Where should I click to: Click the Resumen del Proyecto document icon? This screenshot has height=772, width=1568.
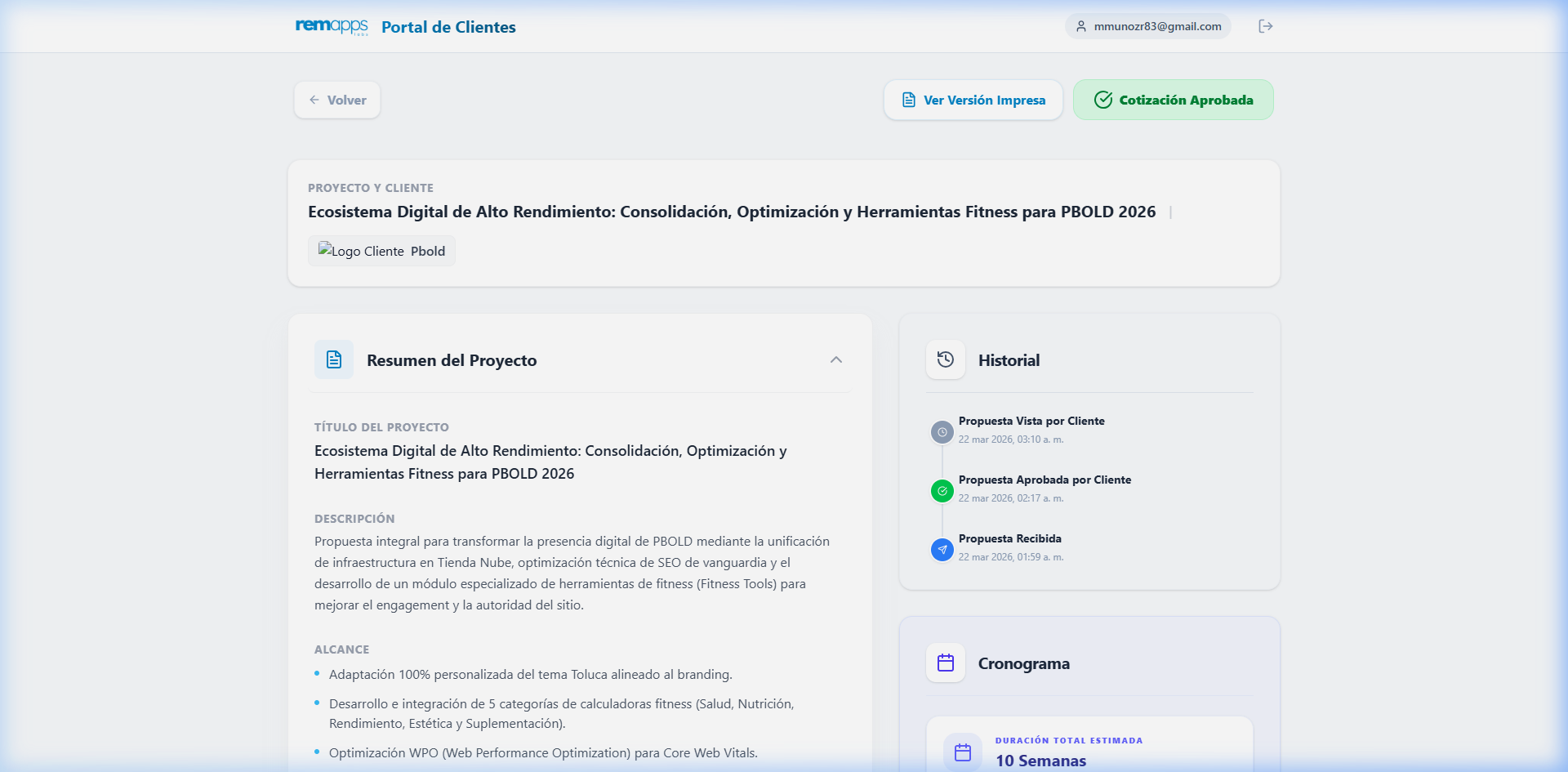(x=333, y=359)
